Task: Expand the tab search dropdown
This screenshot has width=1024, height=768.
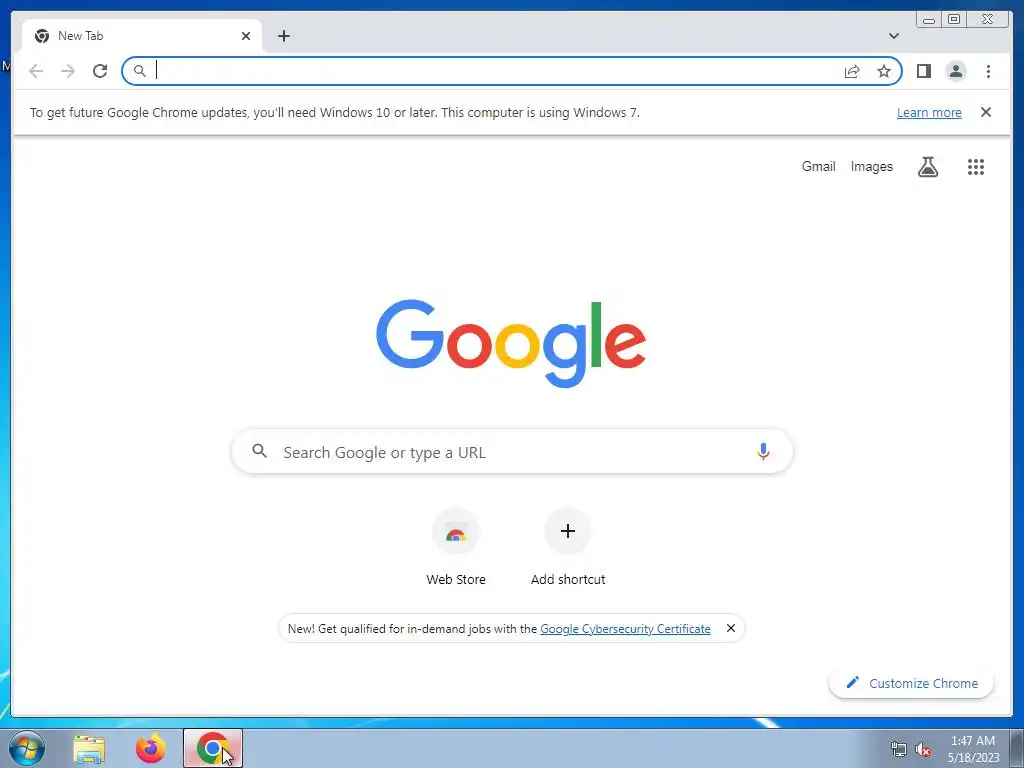Action: [x=893, y=36]
